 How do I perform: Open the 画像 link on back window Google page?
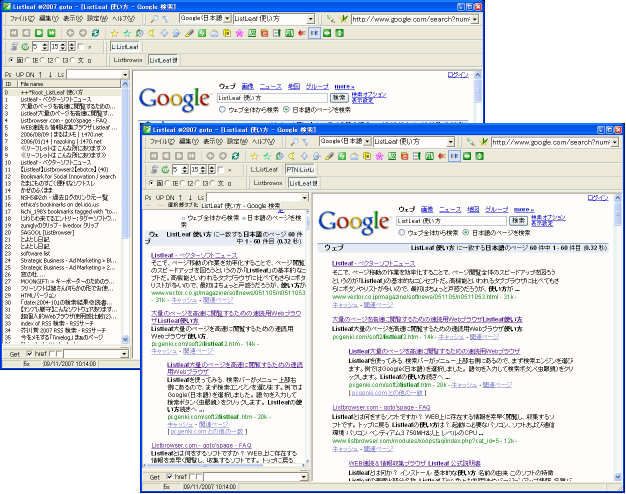tap(248, 86)
